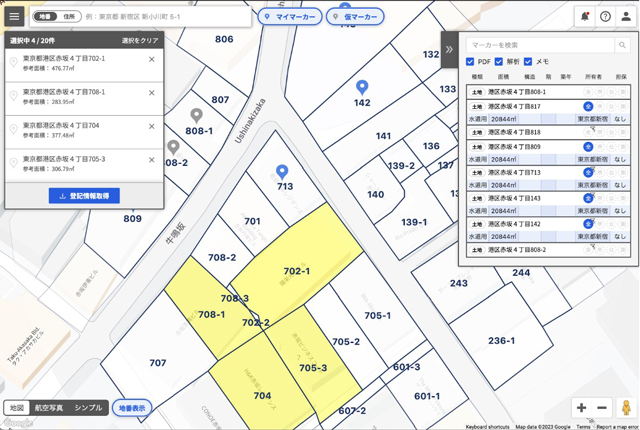Open the notifications bell
Image resolution: width=640 pixels, height=430 pixels.
584,17
